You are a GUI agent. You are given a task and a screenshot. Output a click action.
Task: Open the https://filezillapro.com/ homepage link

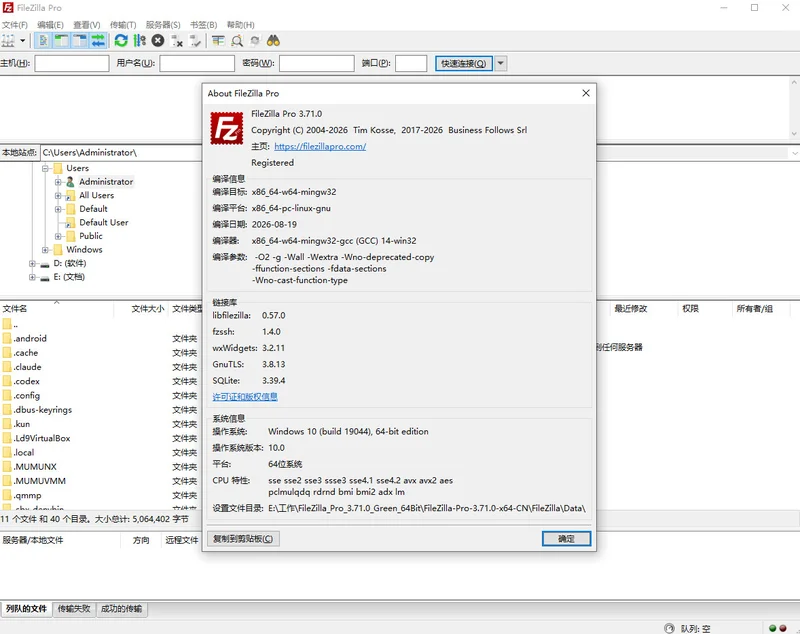point(320,146)
